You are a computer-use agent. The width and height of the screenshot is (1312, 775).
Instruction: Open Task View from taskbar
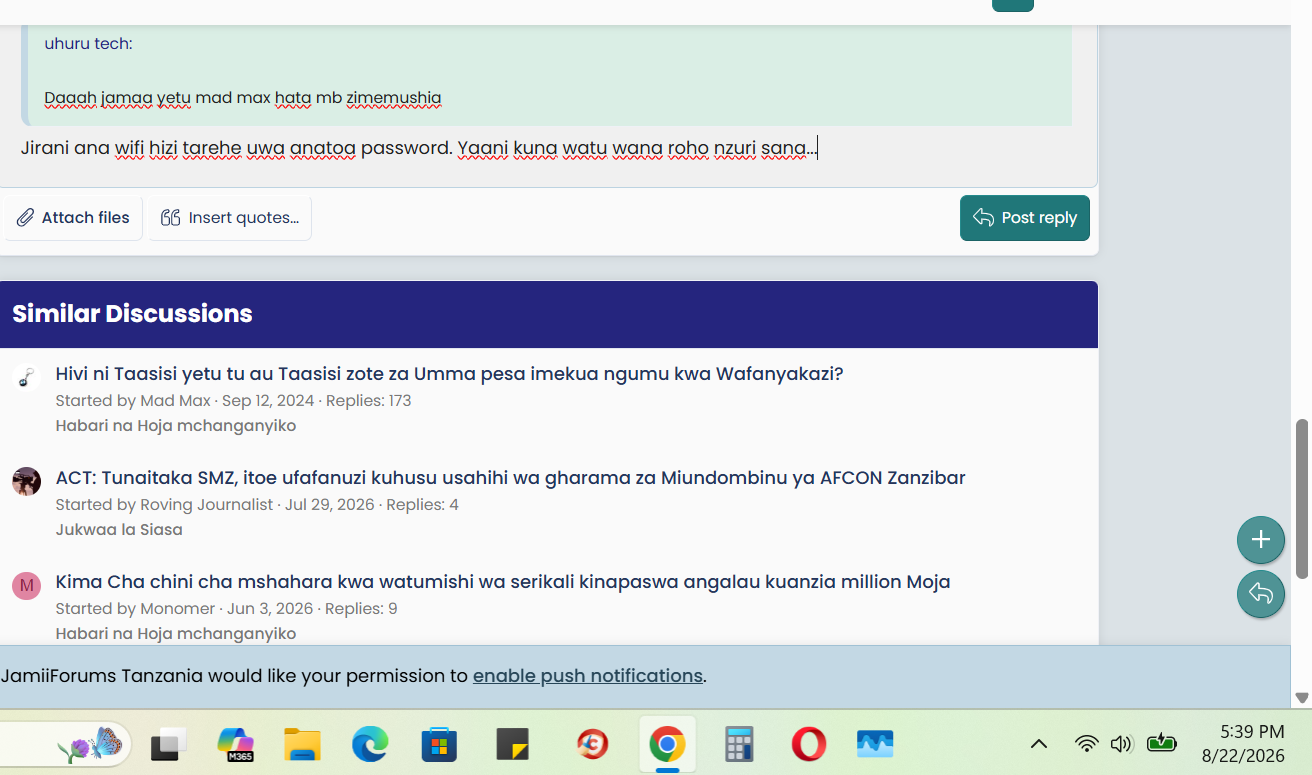coord(169,745)
